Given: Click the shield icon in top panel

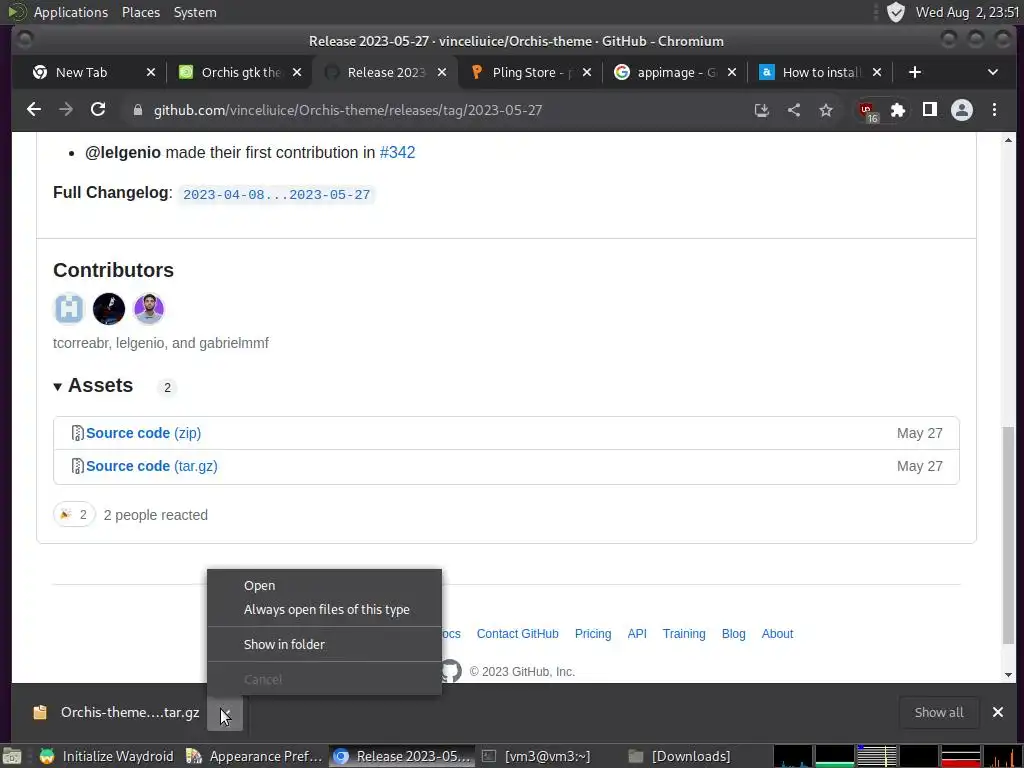Looking at the screenshot, I should click(895, 12).
